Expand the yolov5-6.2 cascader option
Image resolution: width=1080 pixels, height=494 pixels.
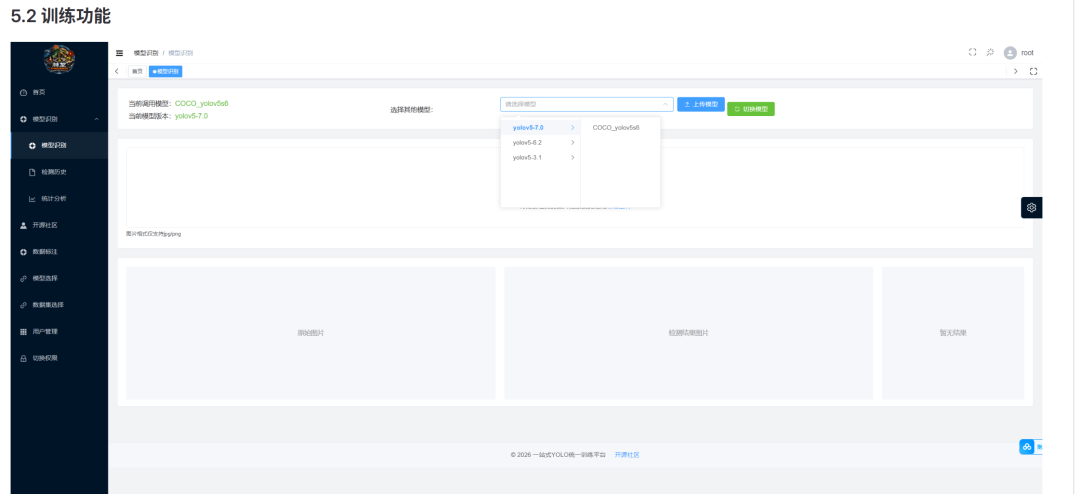(x=541, y=143)
